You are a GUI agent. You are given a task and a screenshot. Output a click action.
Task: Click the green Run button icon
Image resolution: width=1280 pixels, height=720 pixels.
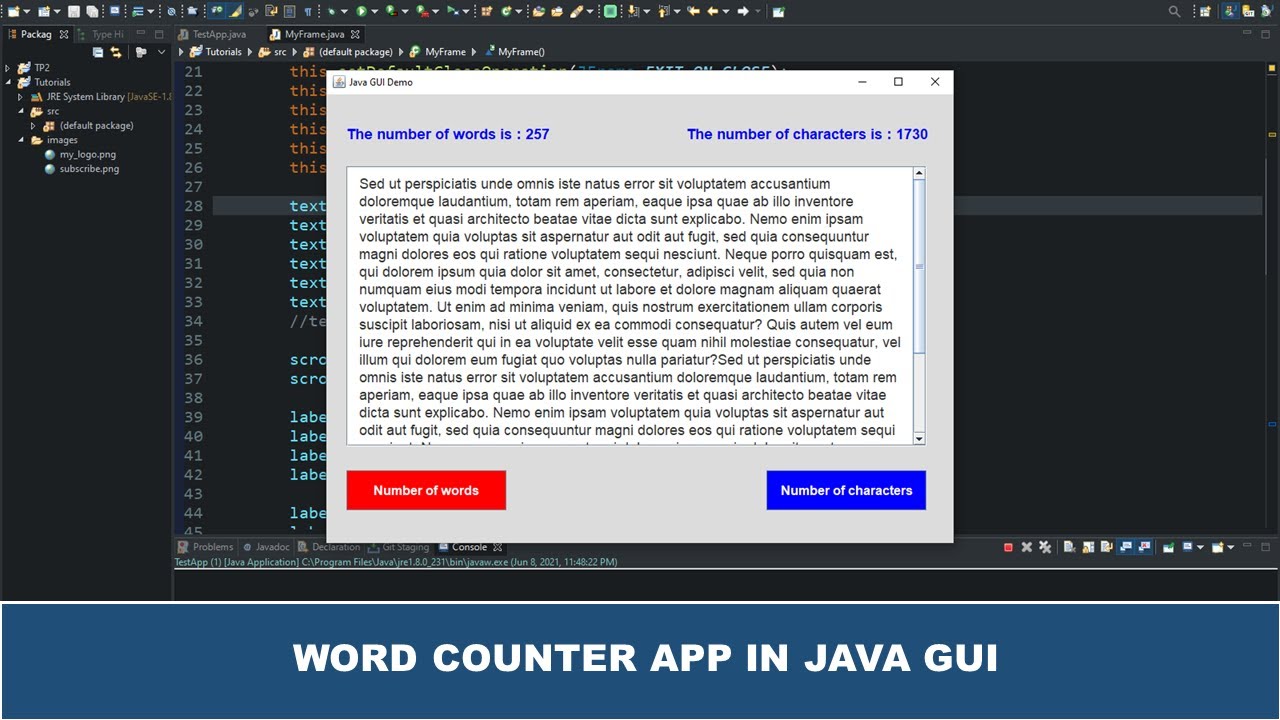(x=361, y=11)
